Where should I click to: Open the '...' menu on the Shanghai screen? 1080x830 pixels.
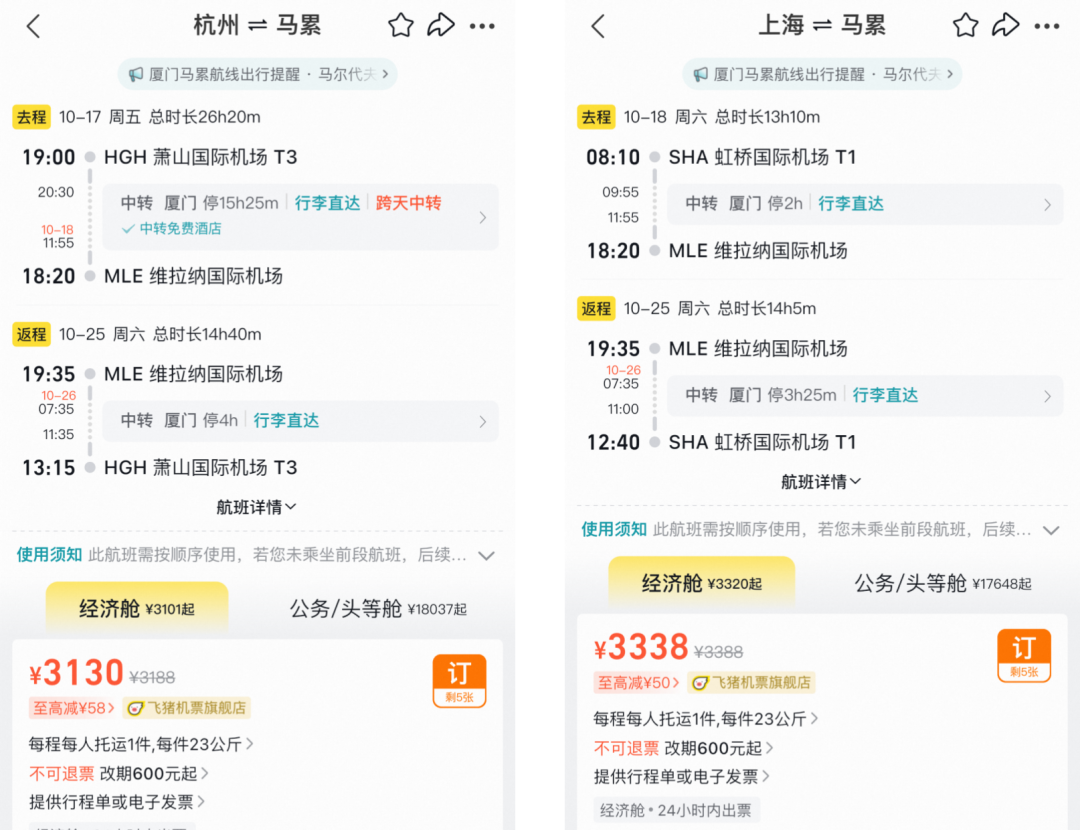point(1048,26)
